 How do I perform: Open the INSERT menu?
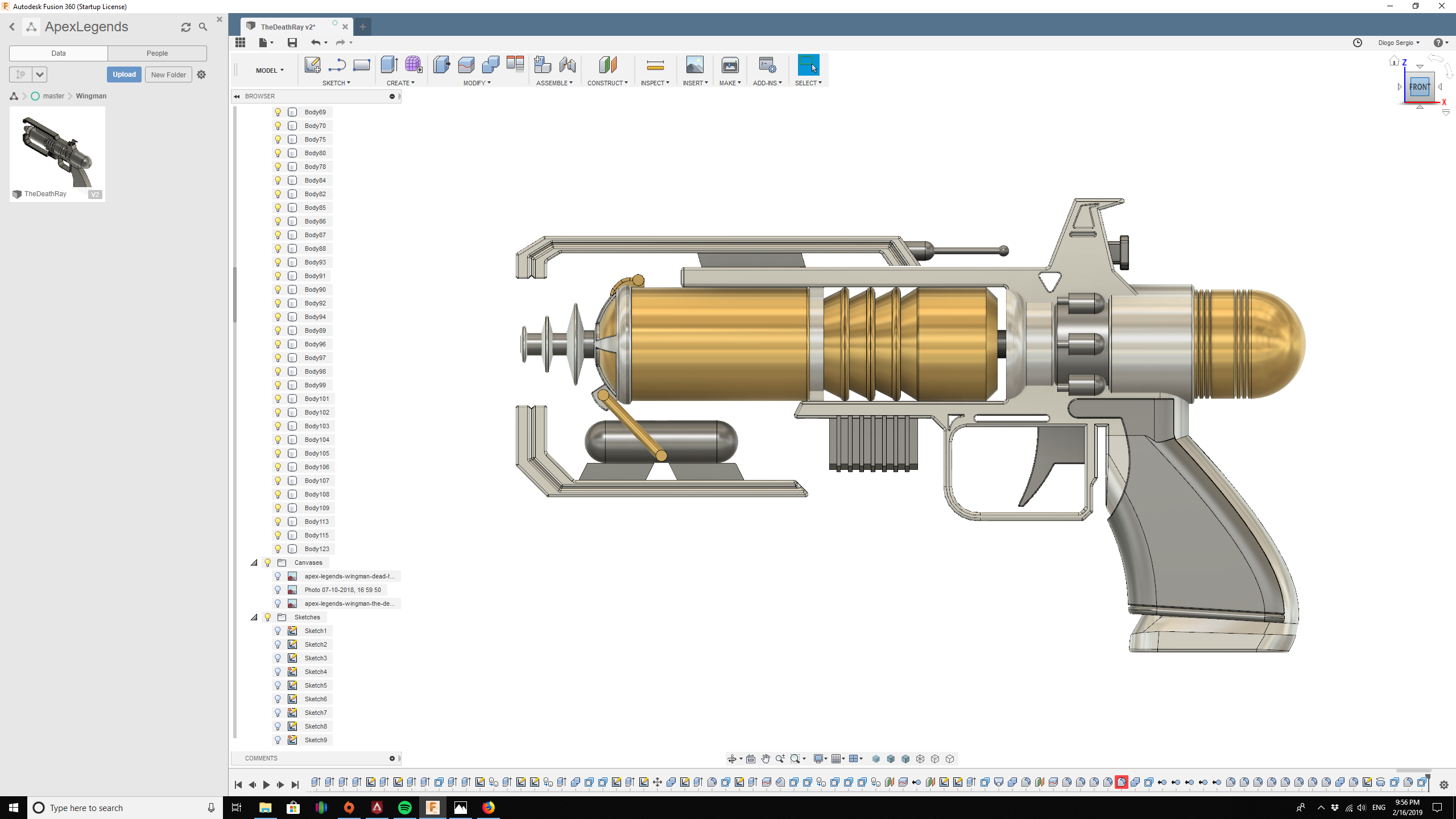tap(695, 83)
